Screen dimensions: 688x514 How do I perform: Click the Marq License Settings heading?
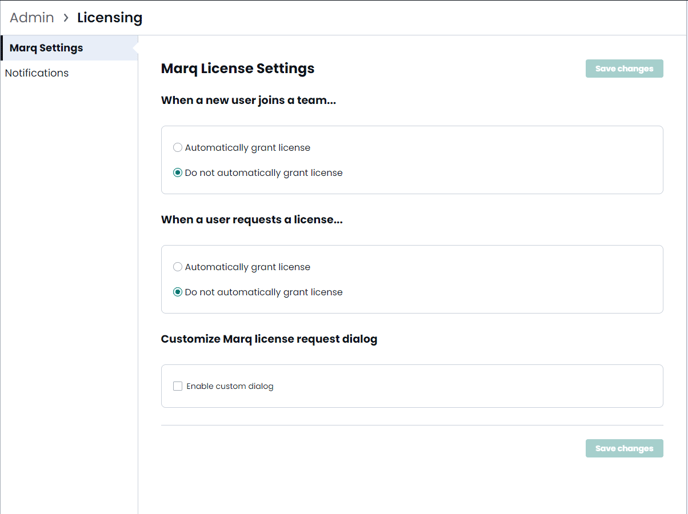coord(237,68)
